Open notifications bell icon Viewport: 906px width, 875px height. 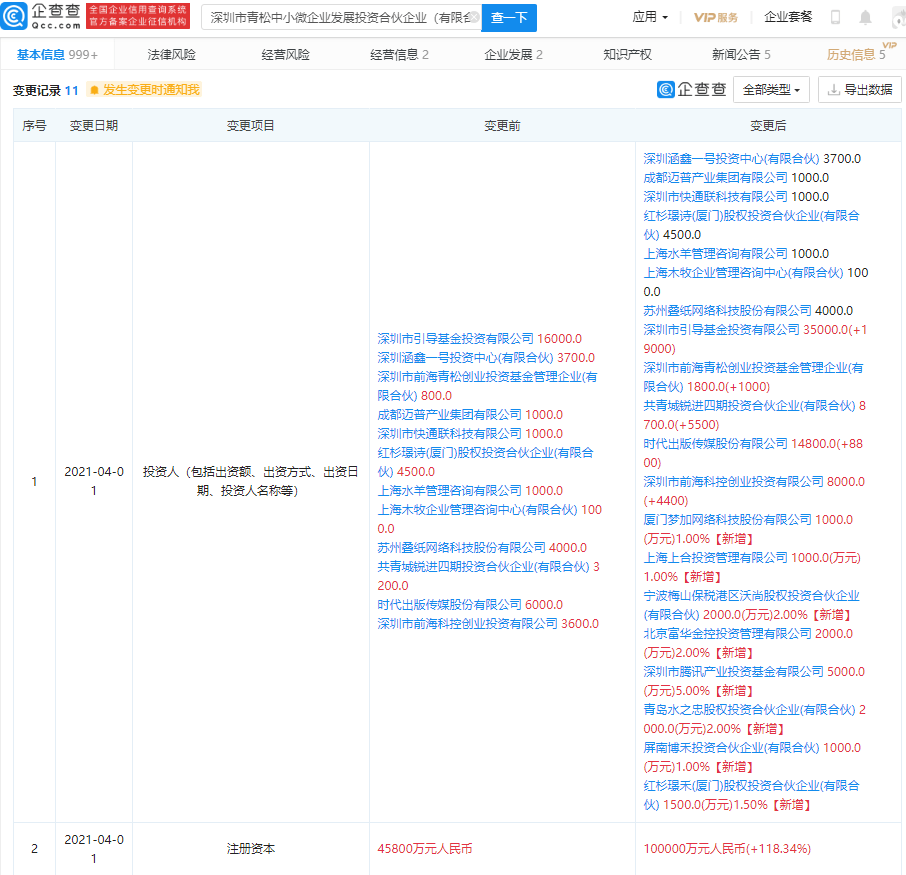tap(865, 17)
